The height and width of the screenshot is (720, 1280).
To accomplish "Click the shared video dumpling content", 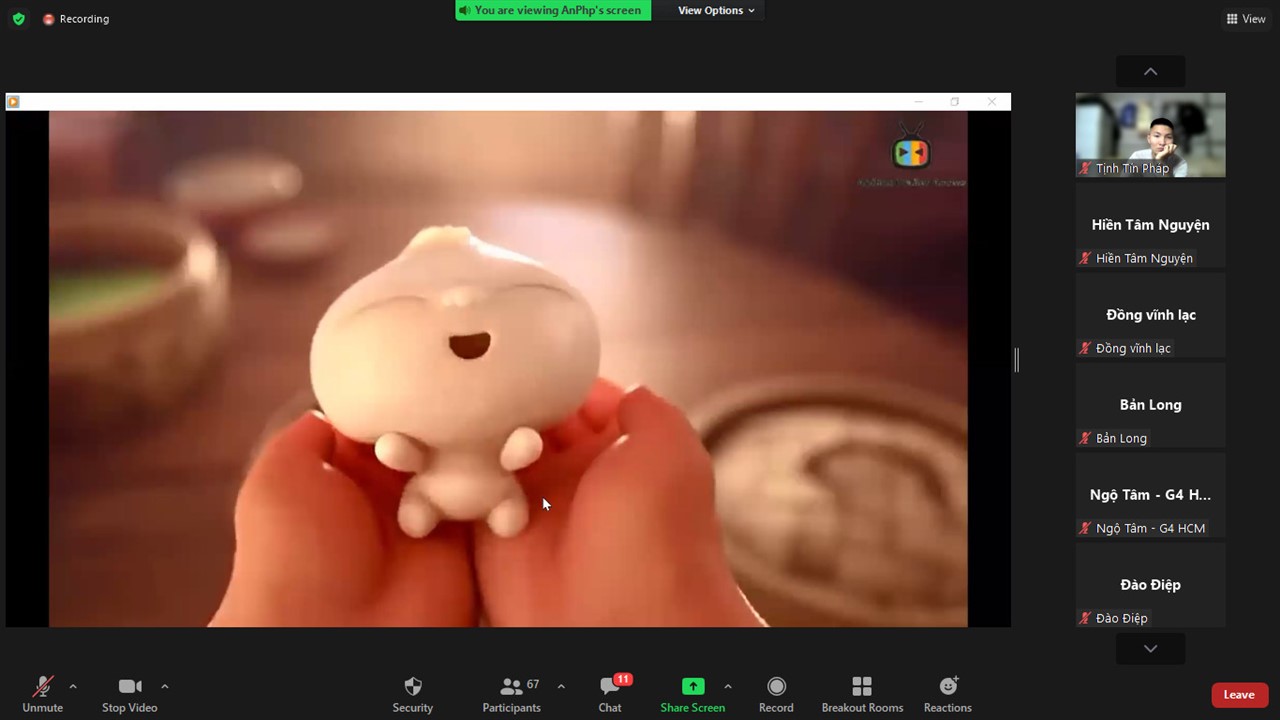I will [x=456, y=380].
